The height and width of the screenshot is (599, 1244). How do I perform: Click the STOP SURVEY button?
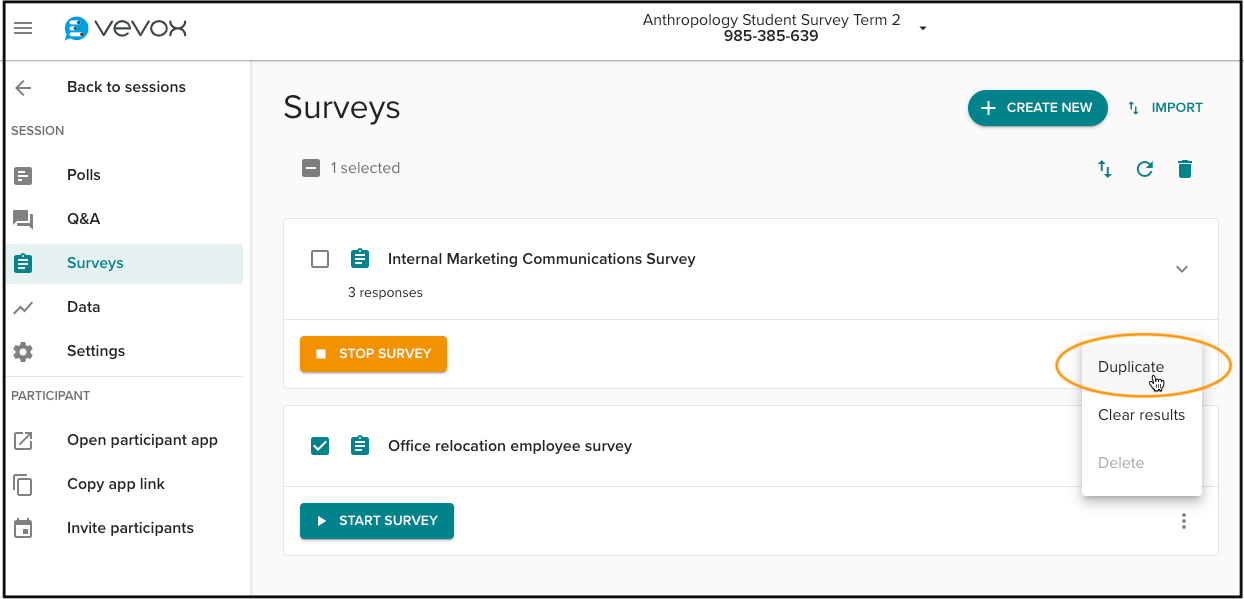point(373,354)
